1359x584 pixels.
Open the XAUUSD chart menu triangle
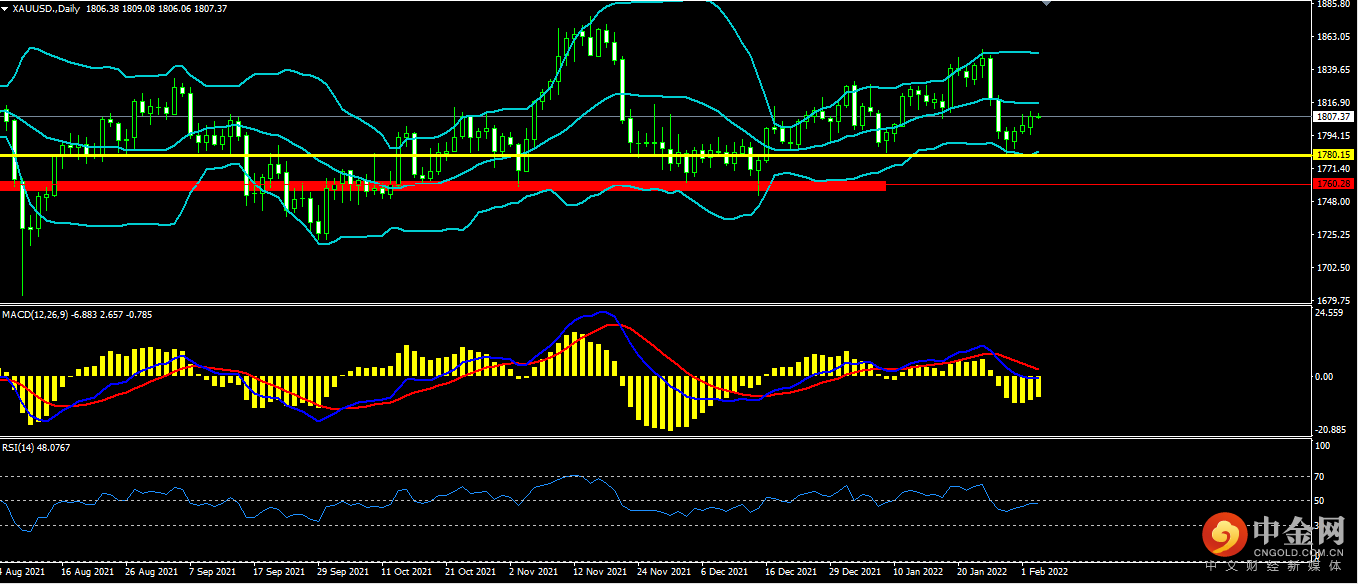pos(5,8)
